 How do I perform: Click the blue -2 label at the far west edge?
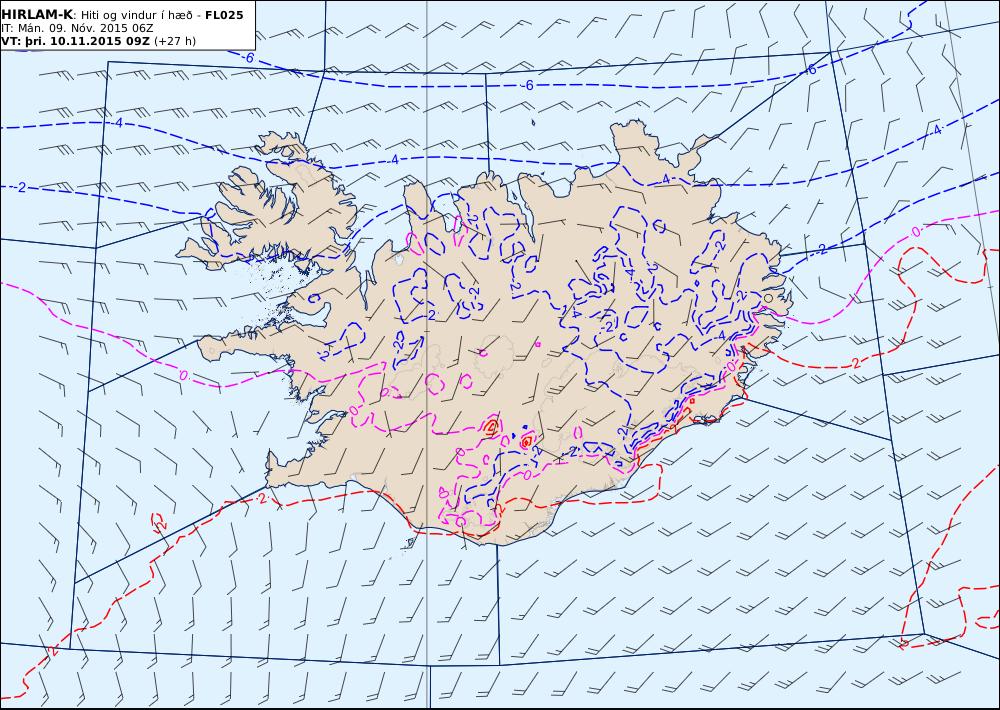[x=20, y=187]
